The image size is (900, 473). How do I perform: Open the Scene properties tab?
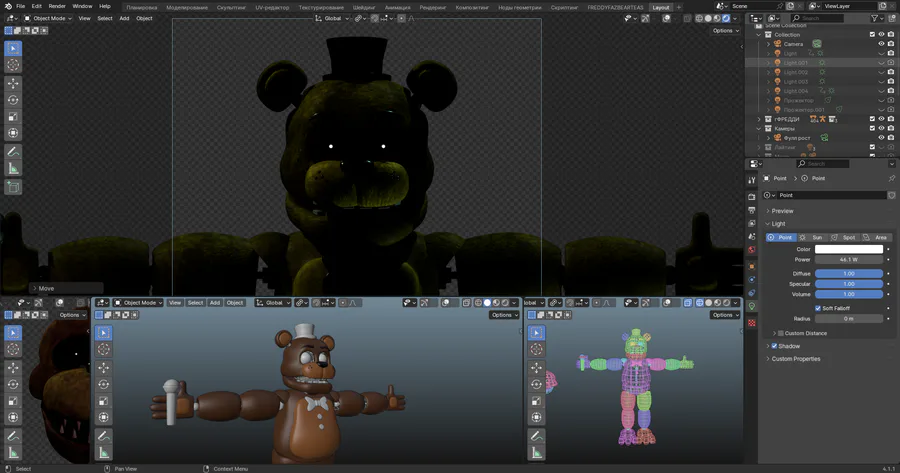click(752, 236)
